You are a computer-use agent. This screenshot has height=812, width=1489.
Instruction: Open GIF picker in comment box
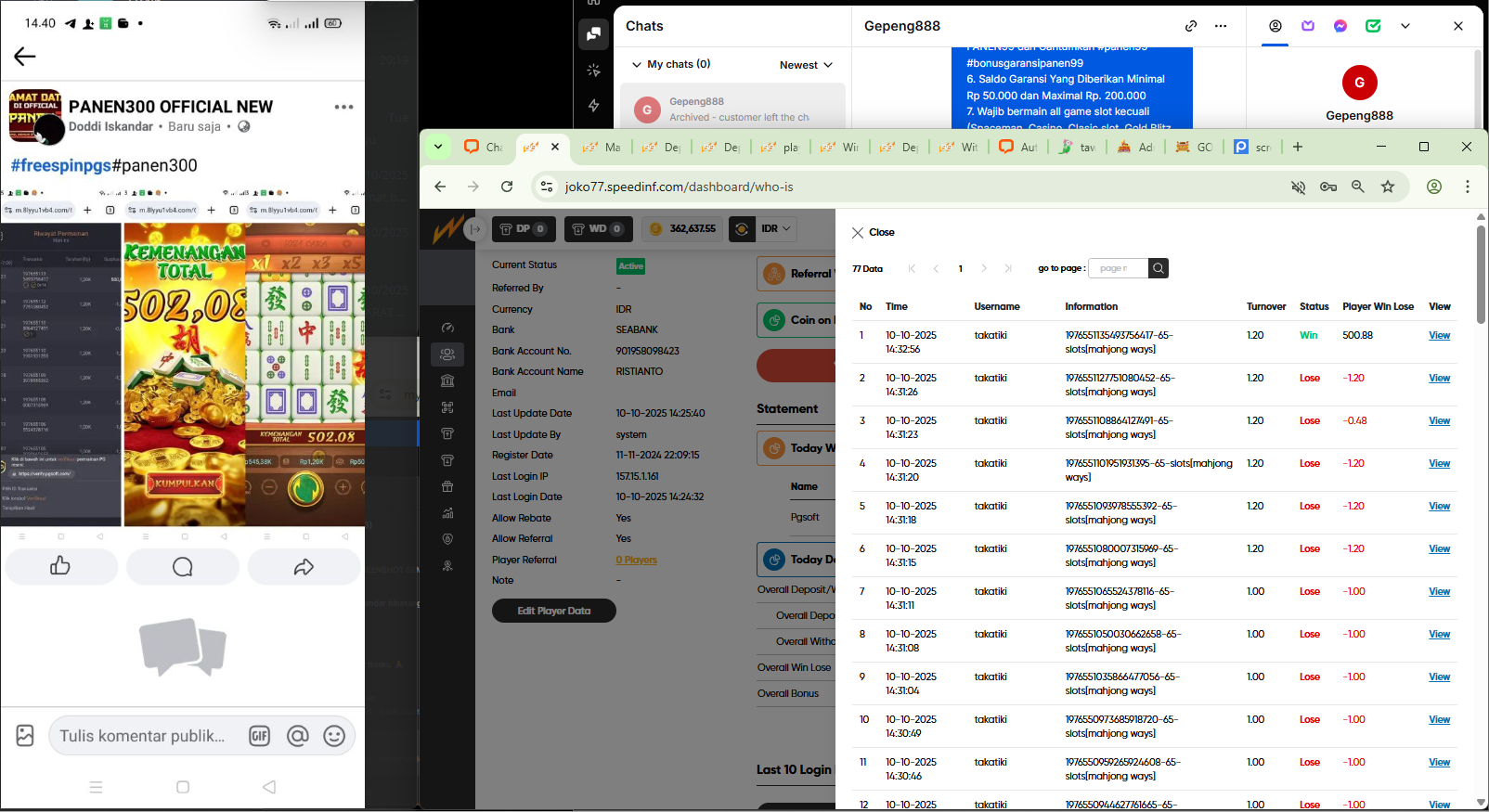point(259,736)
